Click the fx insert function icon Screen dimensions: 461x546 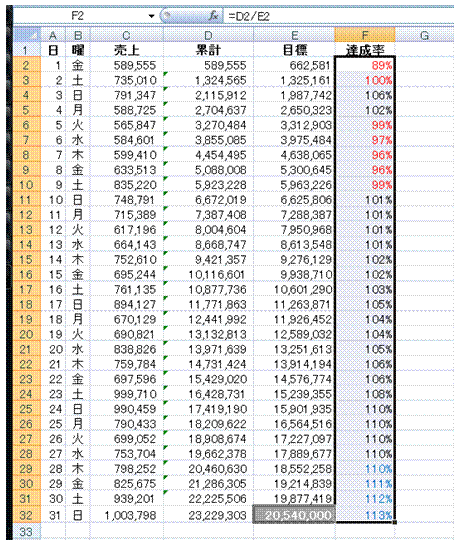(x=213, y=16)
